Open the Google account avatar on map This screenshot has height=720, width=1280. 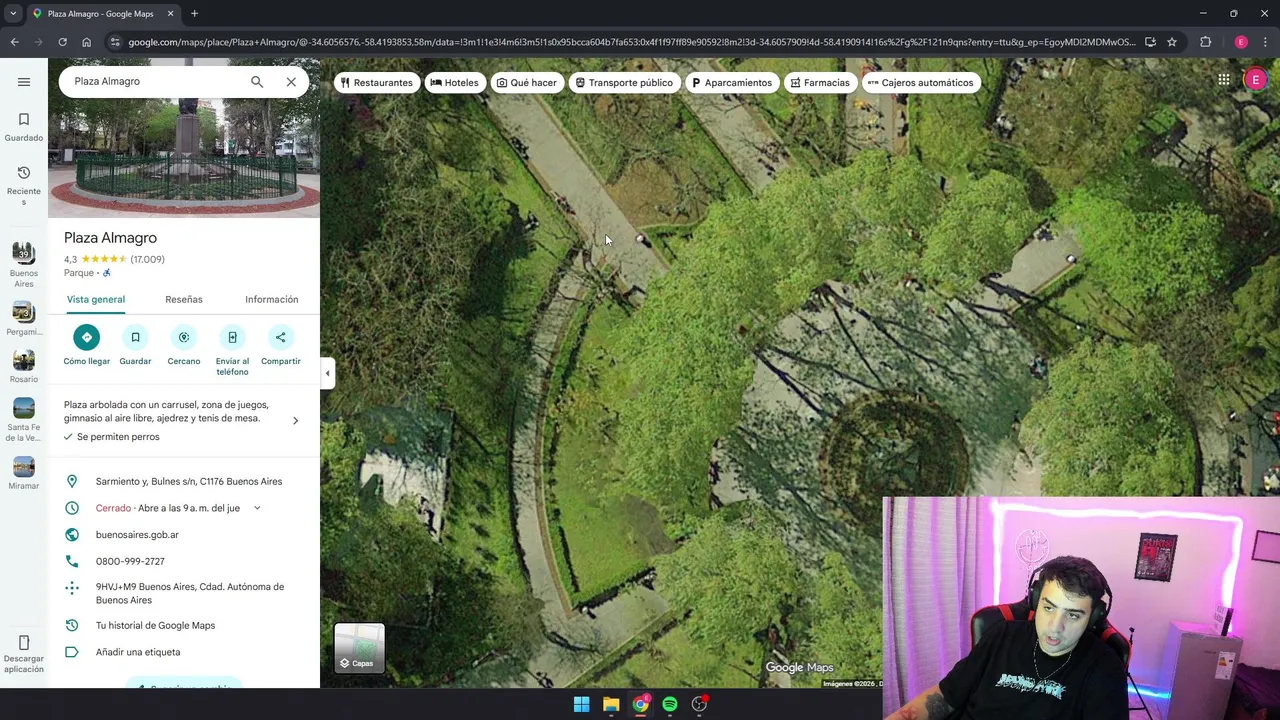tap(1256, 80)
